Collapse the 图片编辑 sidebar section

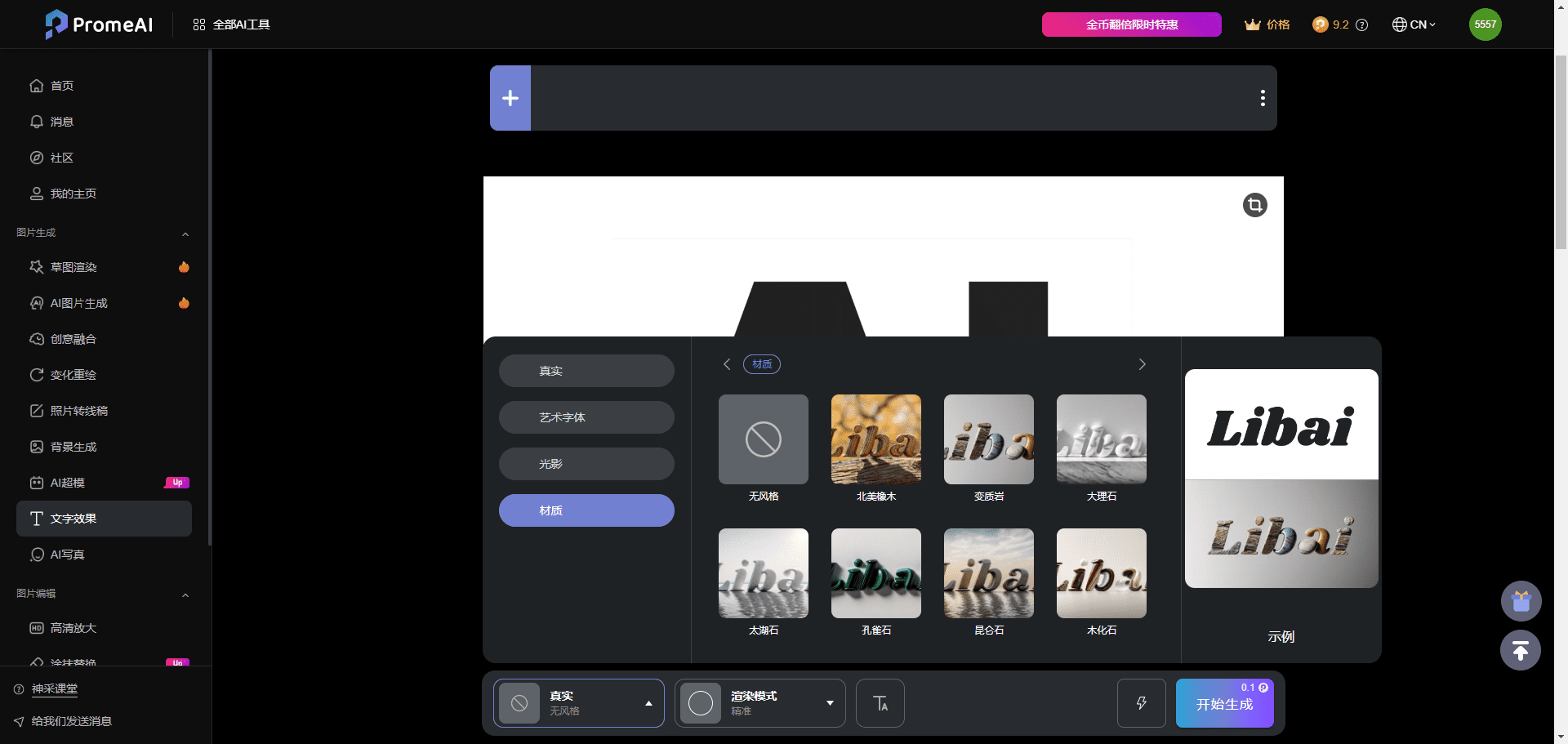[x=185, y=595]
